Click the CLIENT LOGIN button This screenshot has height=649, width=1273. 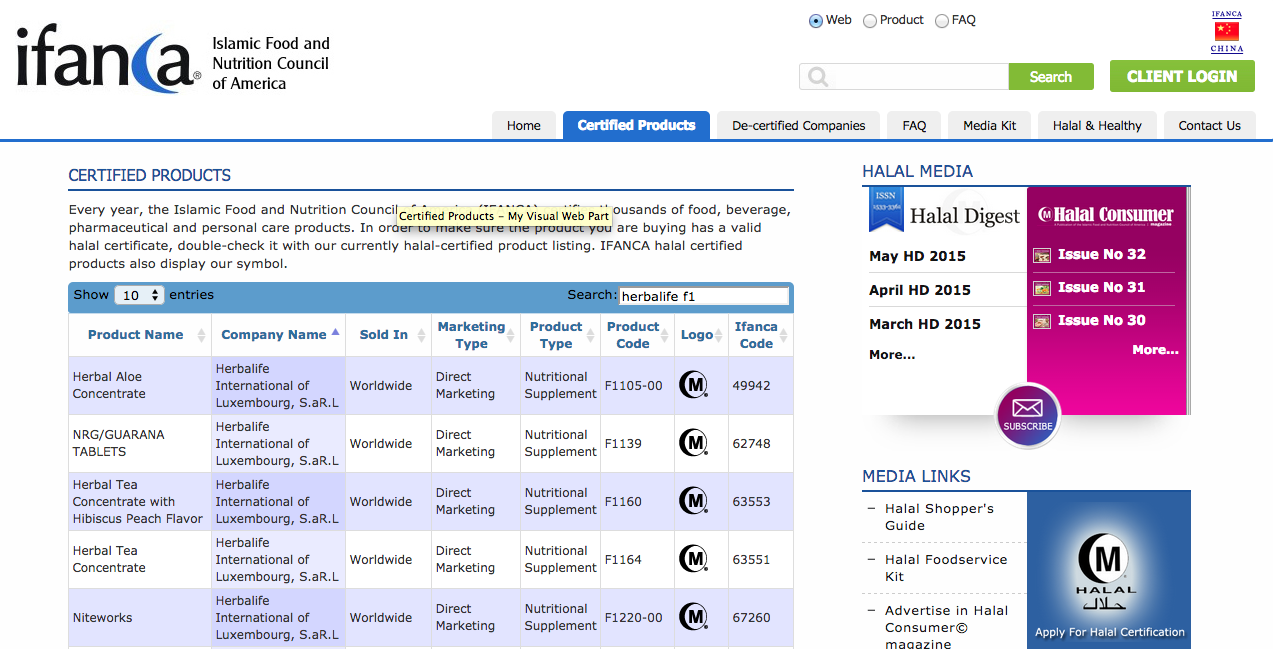click(1182, 76)
